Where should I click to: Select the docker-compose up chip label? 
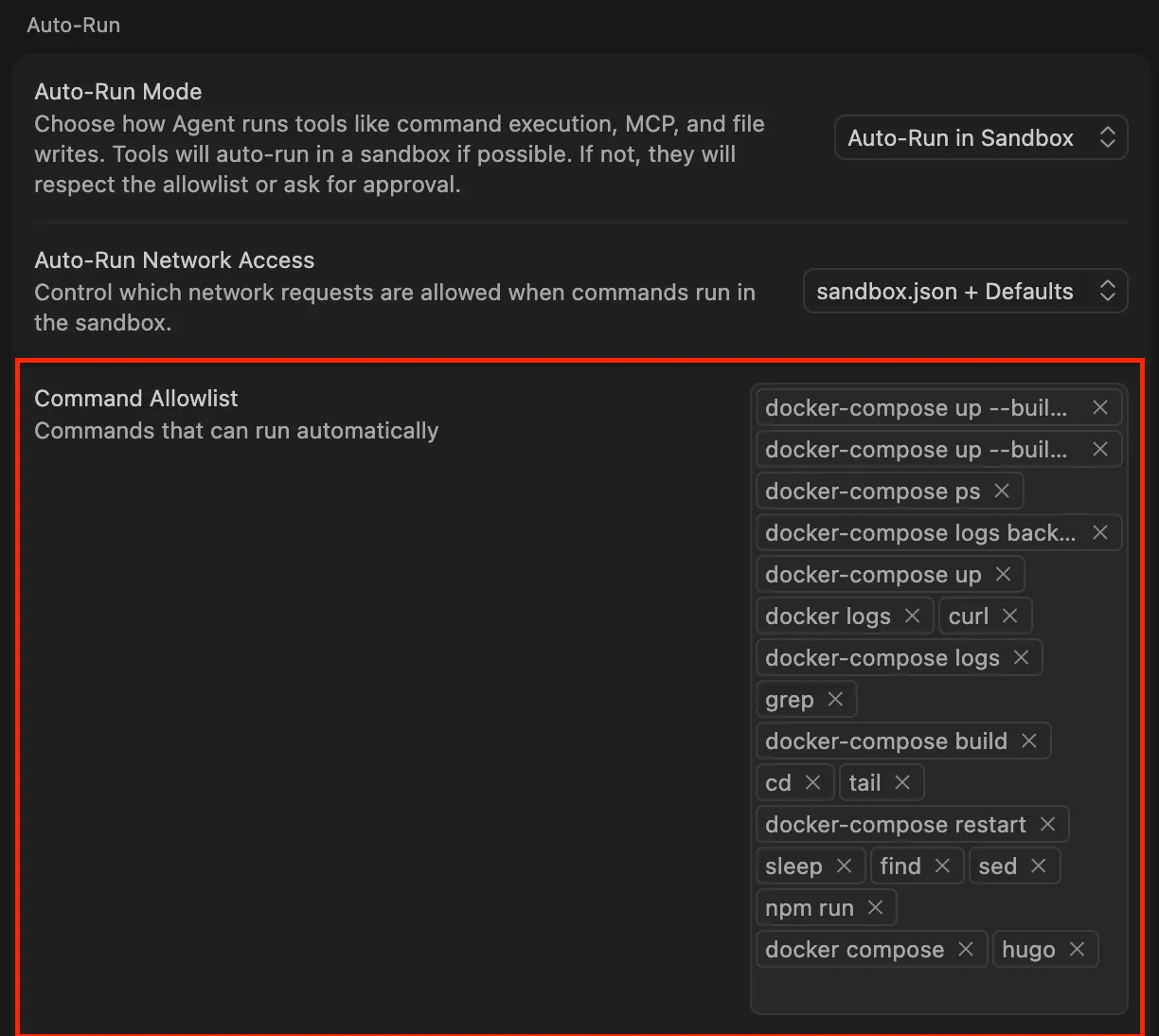tap(873, 575)
